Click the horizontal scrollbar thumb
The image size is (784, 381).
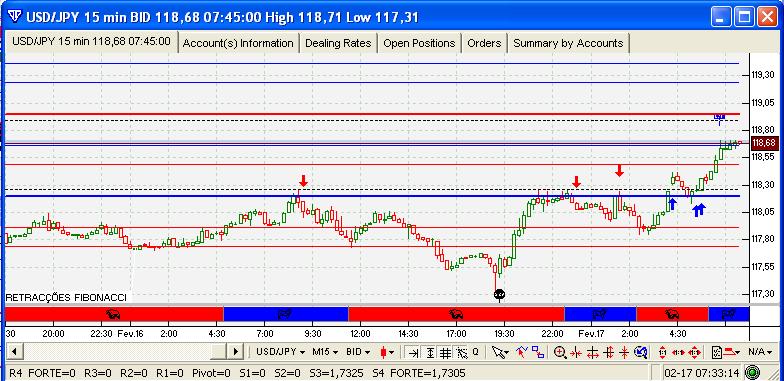click(218, 351)
